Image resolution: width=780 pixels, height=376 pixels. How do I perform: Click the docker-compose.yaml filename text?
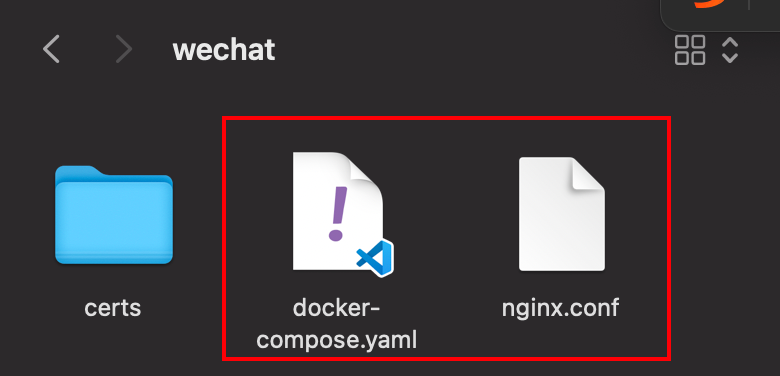(x=336, y=324)
